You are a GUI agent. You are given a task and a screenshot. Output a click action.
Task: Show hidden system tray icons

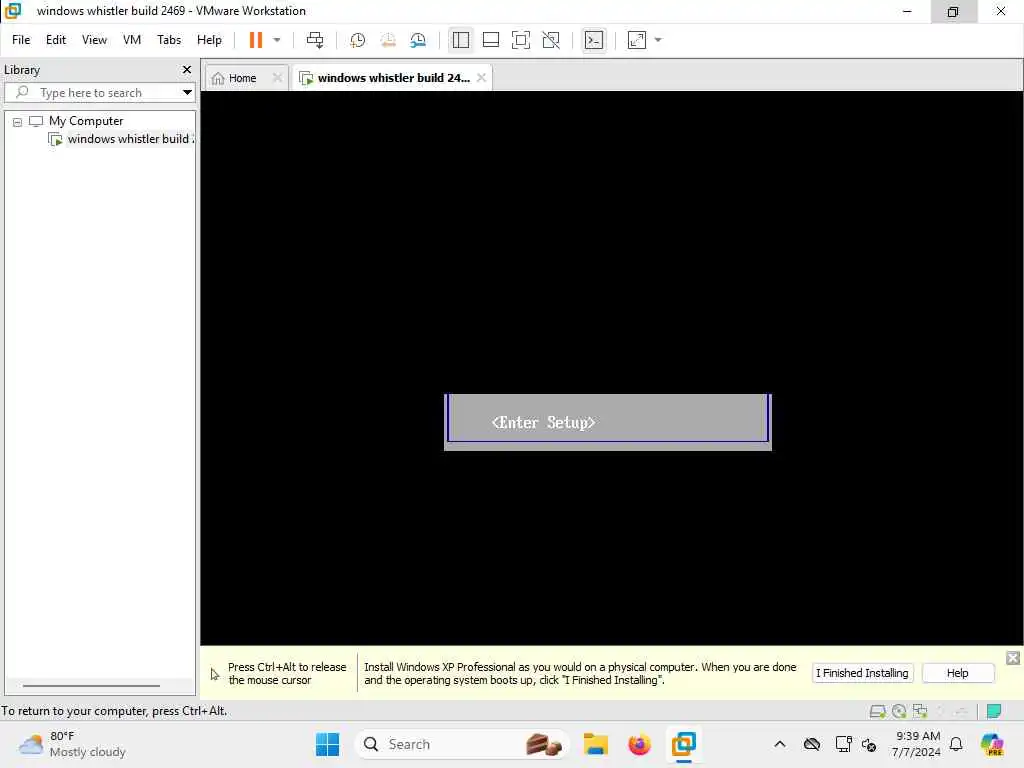click(x=780, y=744)
